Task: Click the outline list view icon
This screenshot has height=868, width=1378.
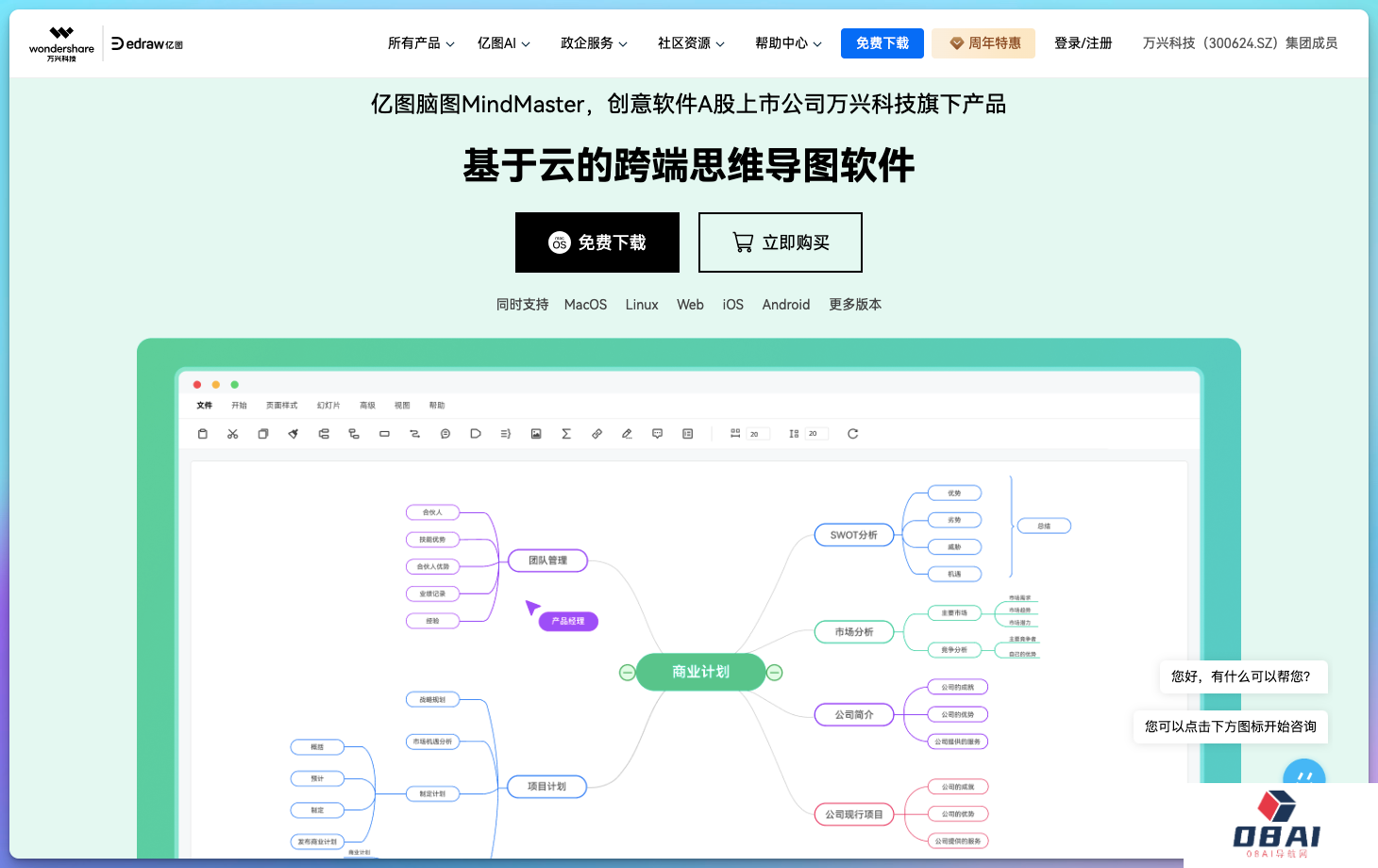Action: pyautogui.click(x=688, y=434)
